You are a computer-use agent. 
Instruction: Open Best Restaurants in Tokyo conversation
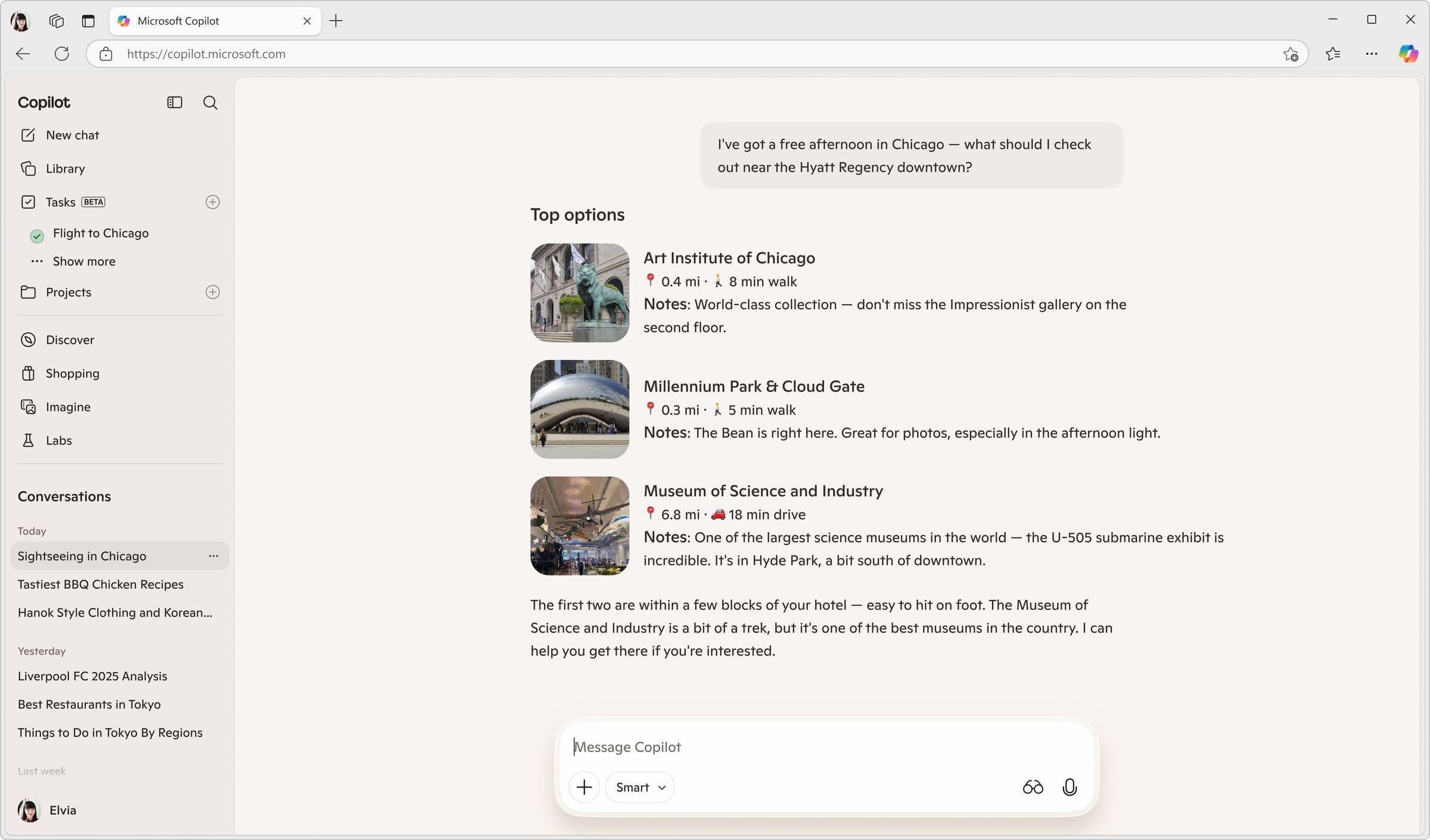tap(89, 704)
